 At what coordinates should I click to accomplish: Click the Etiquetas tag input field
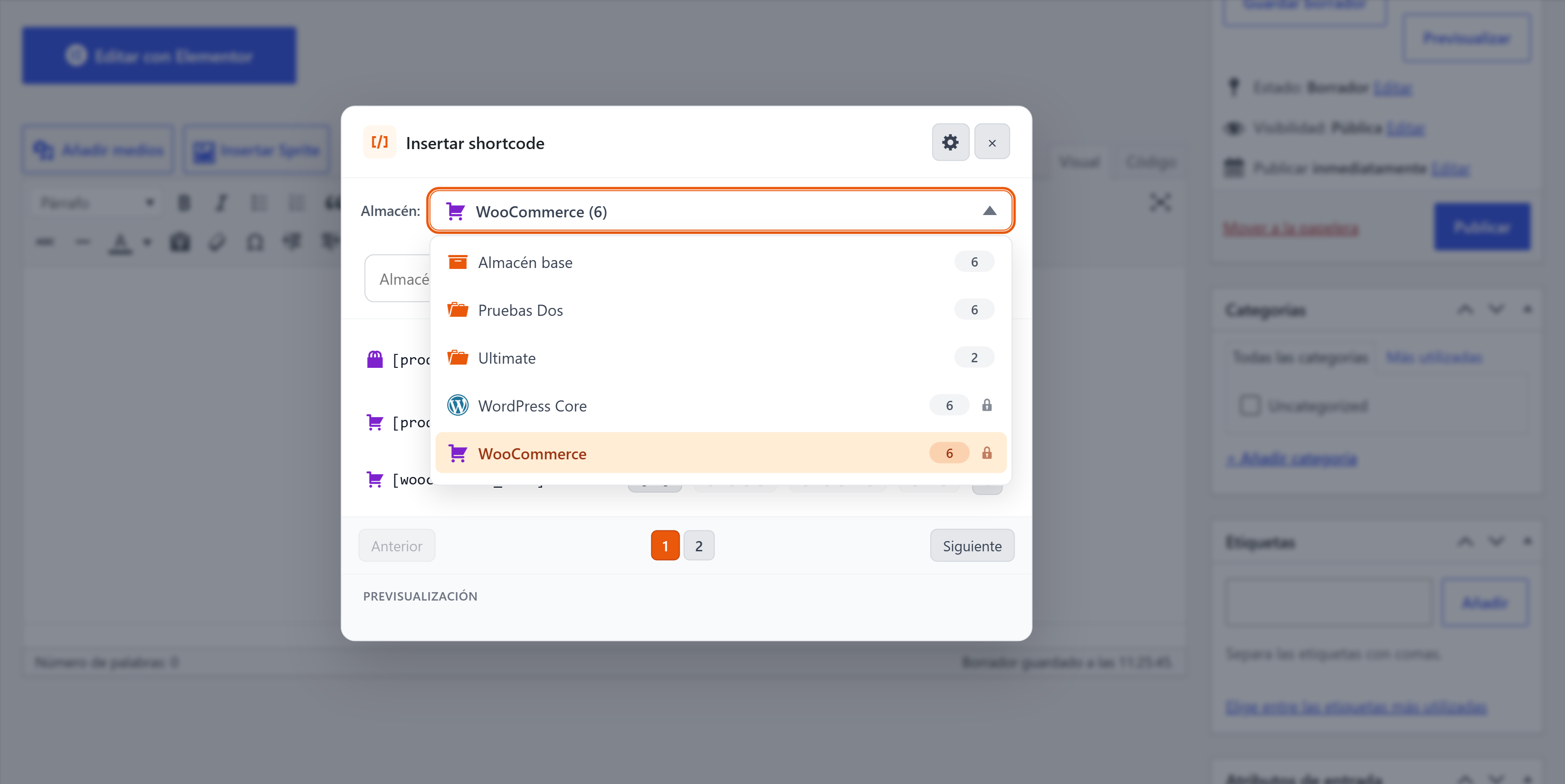(x=1329, y=602)
